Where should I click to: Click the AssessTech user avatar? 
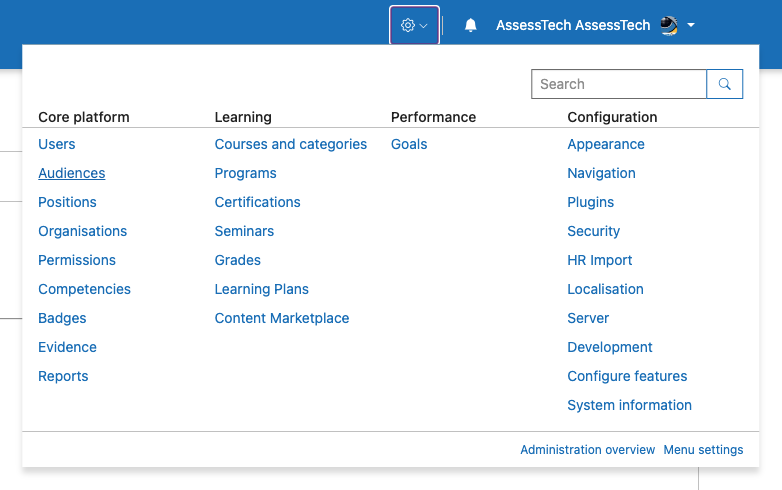[x=669, y=25]
